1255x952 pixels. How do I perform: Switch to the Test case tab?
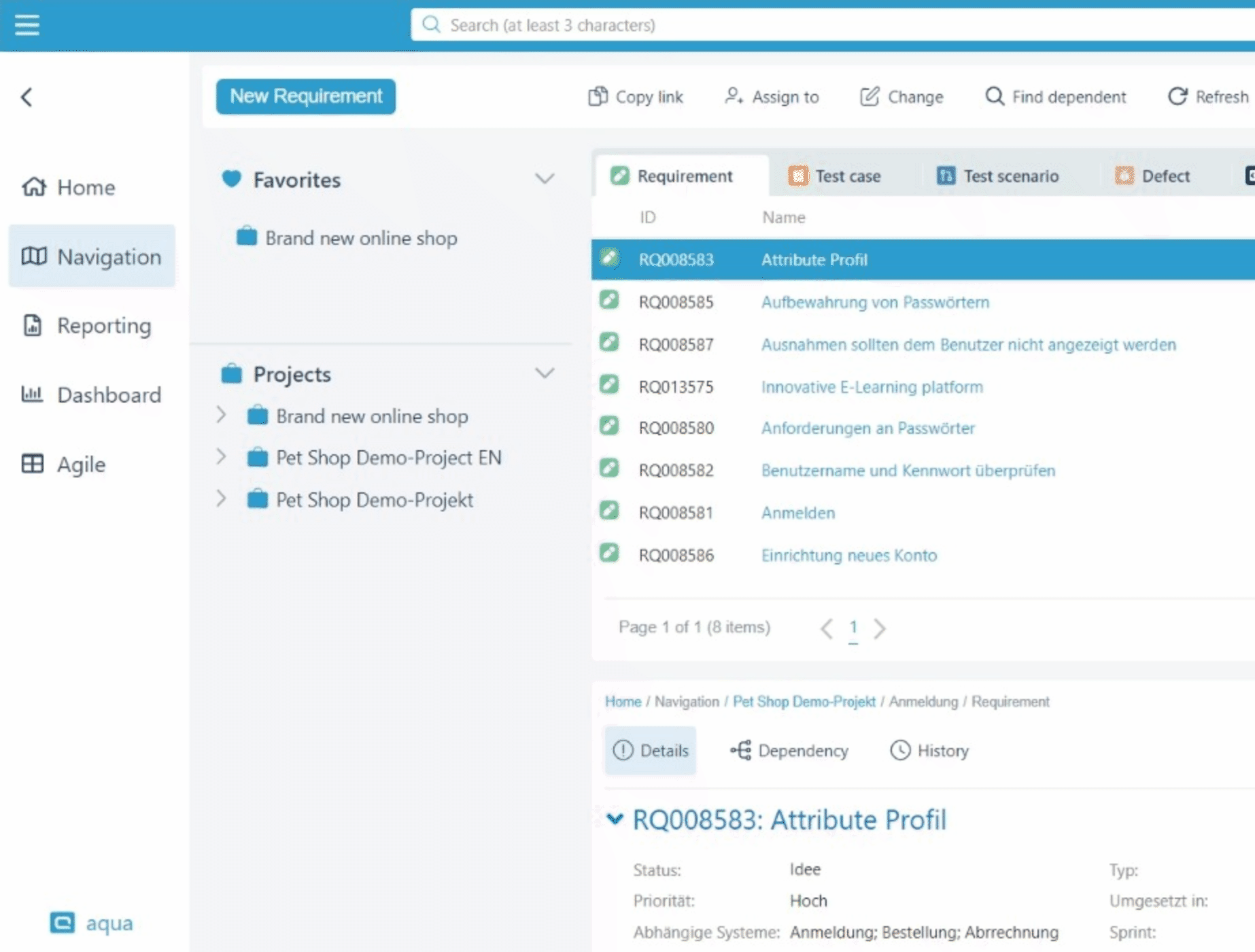[x=835, y=176]
